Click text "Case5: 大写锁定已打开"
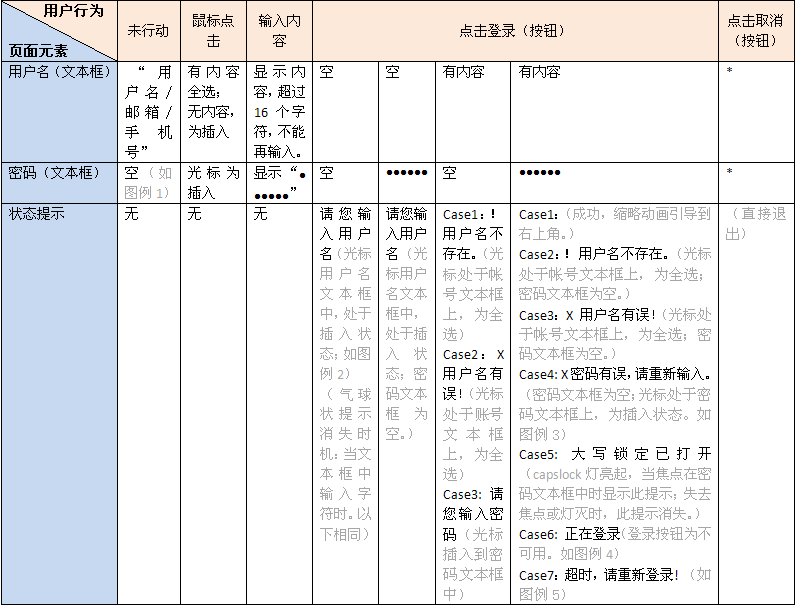The height and width of the screenshot is (605, 796). [615, 454]
